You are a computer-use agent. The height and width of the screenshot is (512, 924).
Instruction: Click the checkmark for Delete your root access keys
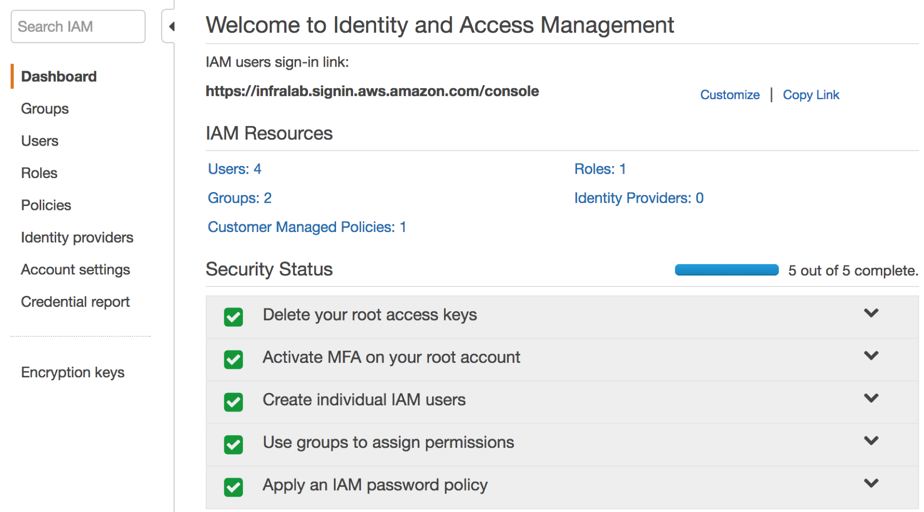[x=233, y=317]
